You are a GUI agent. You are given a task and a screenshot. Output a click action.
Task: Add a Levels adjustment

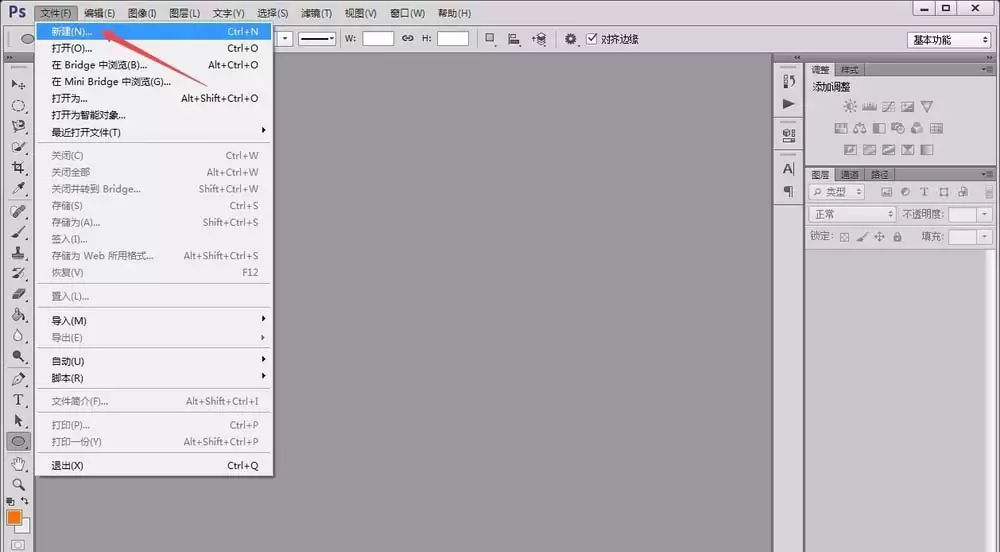[869, 106]
